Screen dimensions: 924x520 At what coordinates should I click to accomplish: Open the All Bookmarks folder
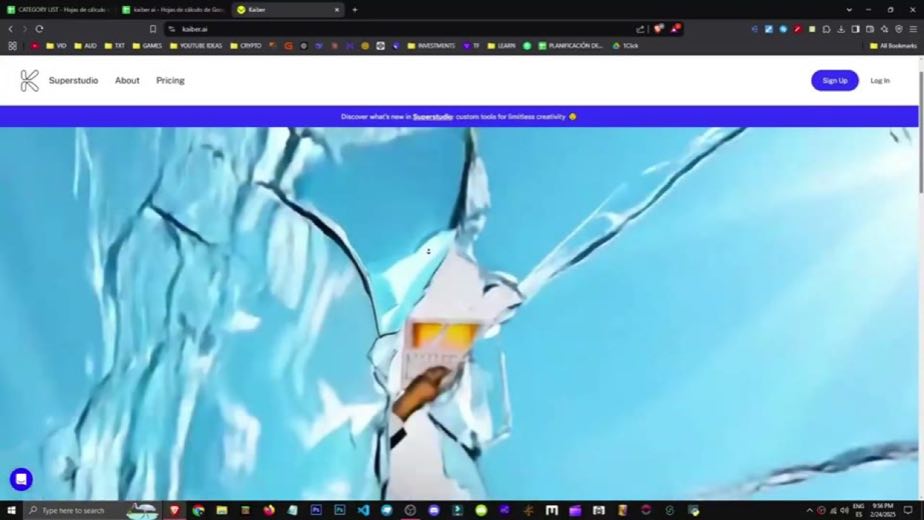pos(893,45)
